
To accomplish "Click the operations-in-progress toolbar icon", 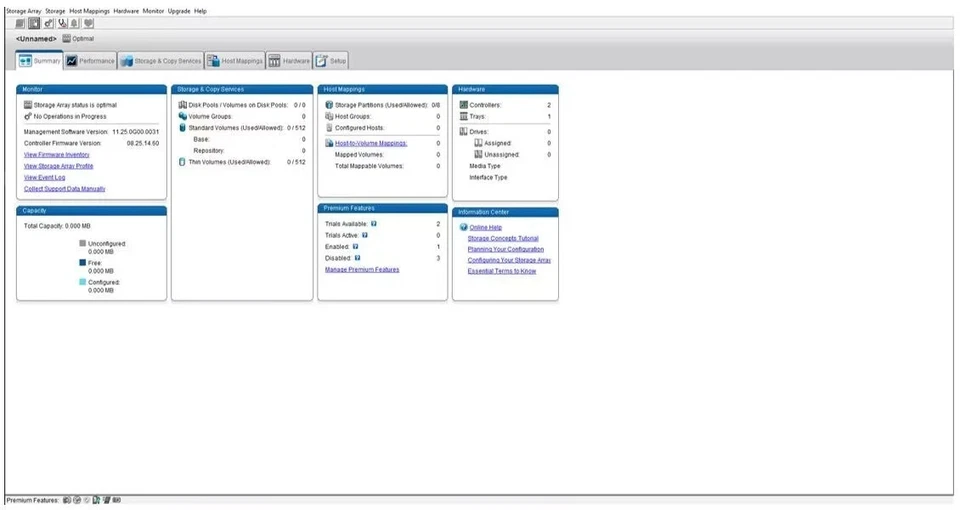I will pyautogui.click(x=48, y=23).
